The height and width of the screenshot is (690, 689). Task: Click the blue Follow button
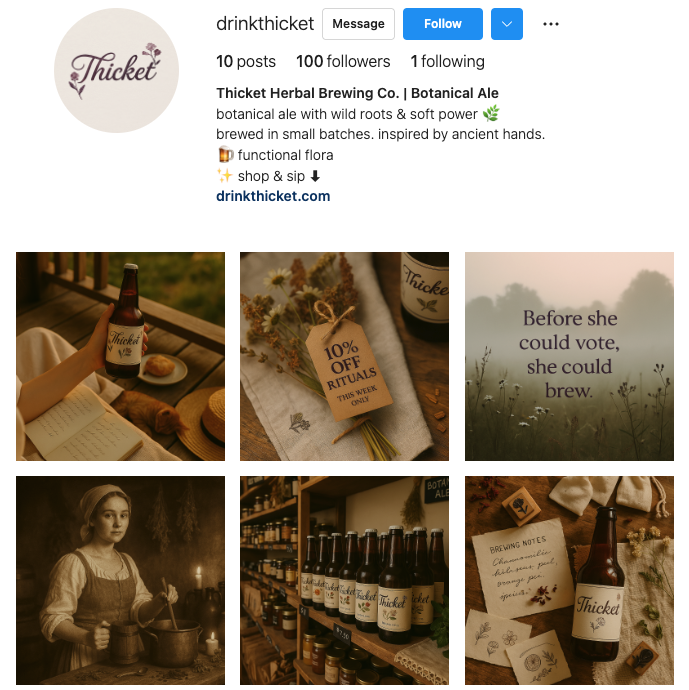(x=443, y=24)
